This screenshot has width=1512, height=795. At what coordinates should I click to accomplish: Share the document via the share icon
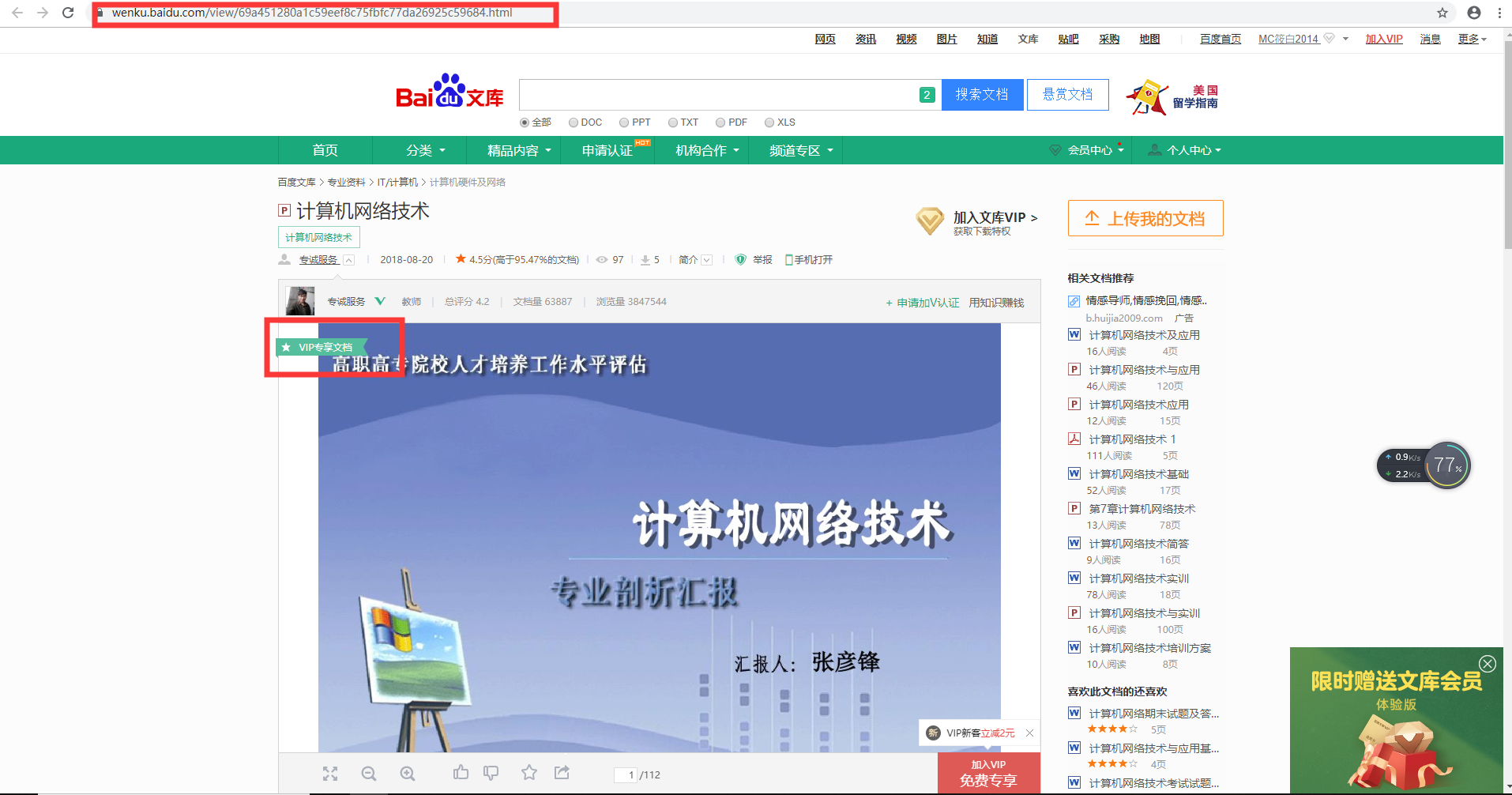[562, 774]
